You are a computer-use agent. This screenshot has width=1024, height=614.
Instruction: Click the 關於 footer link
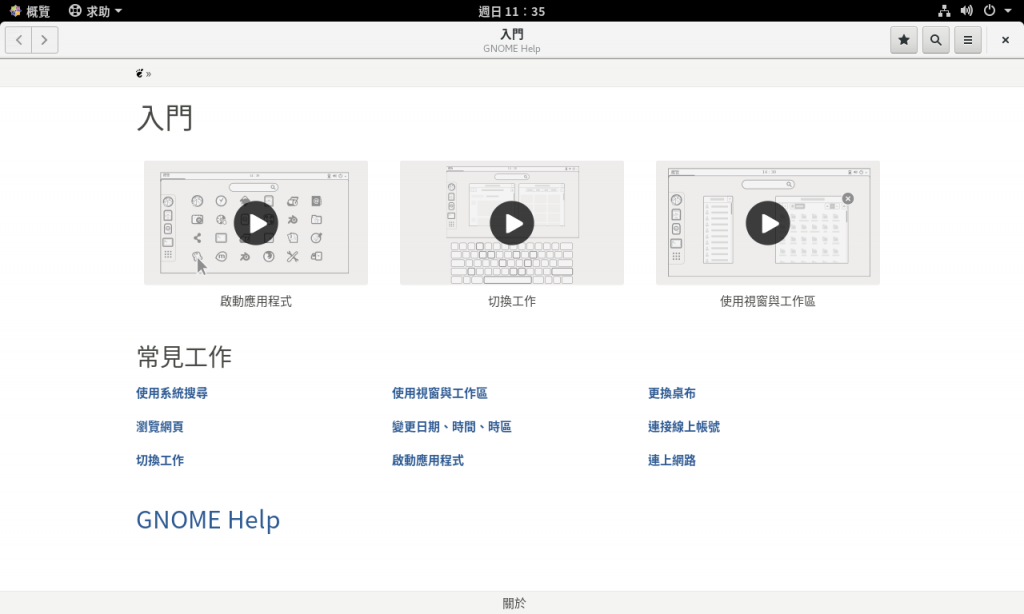pyautogui.click(x=513, y=603)
